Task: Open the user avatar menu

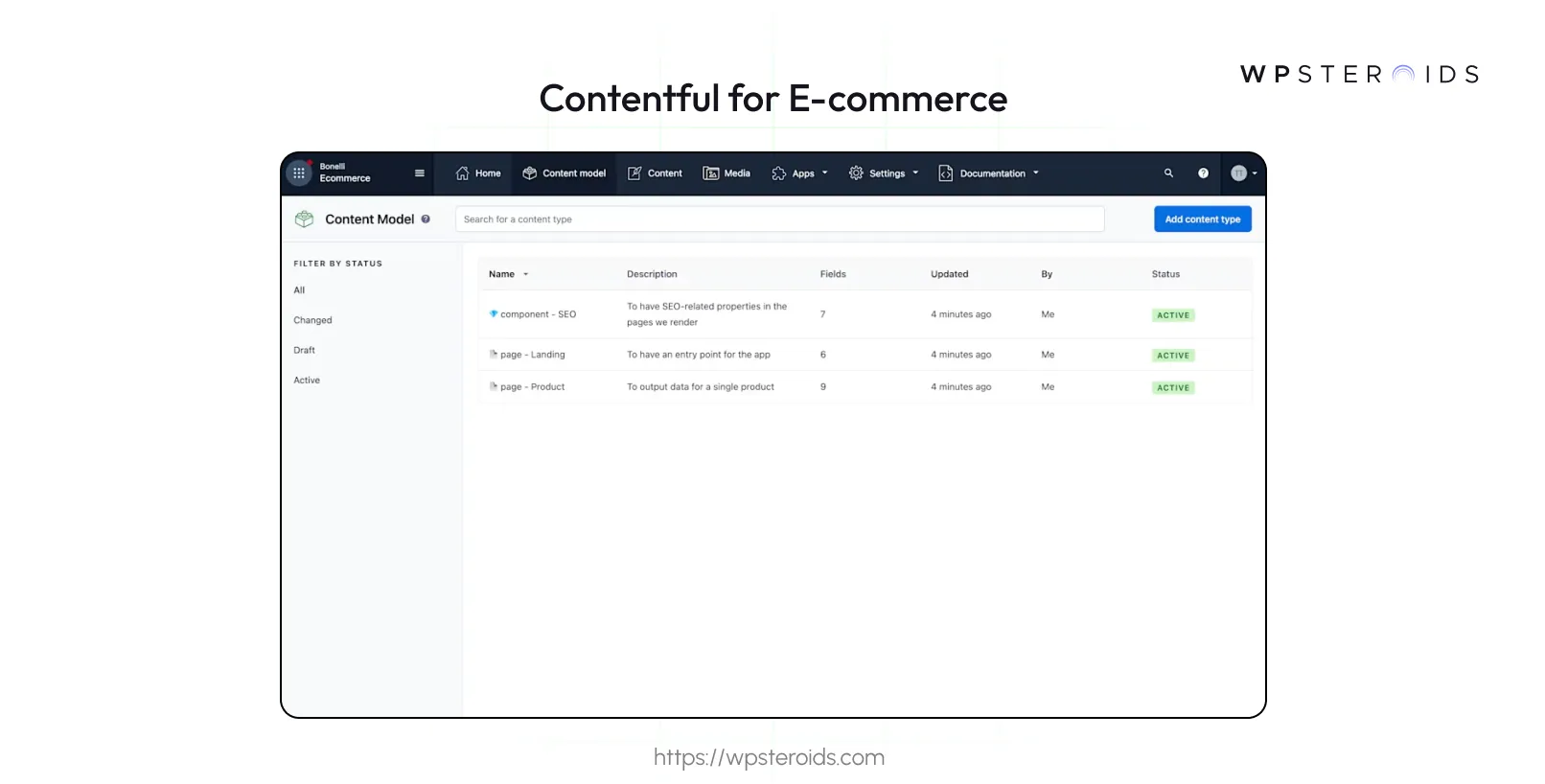Action: click(1239, 173)
